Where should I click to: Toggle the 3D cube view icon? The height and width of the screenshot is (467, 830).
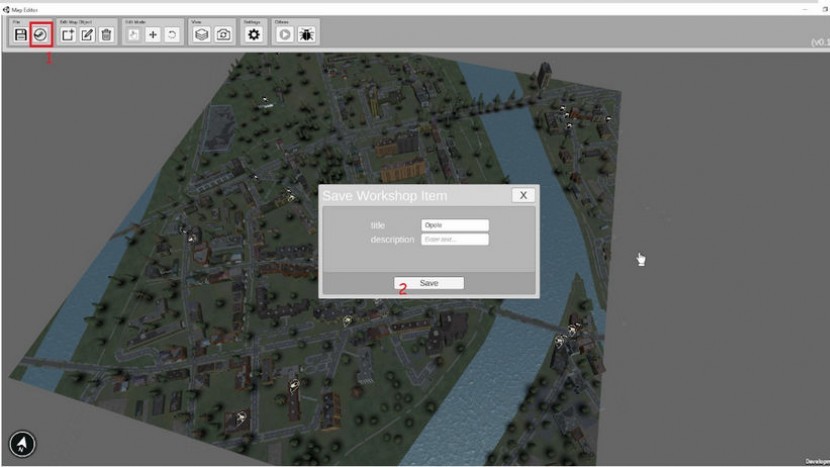point(201,34)
